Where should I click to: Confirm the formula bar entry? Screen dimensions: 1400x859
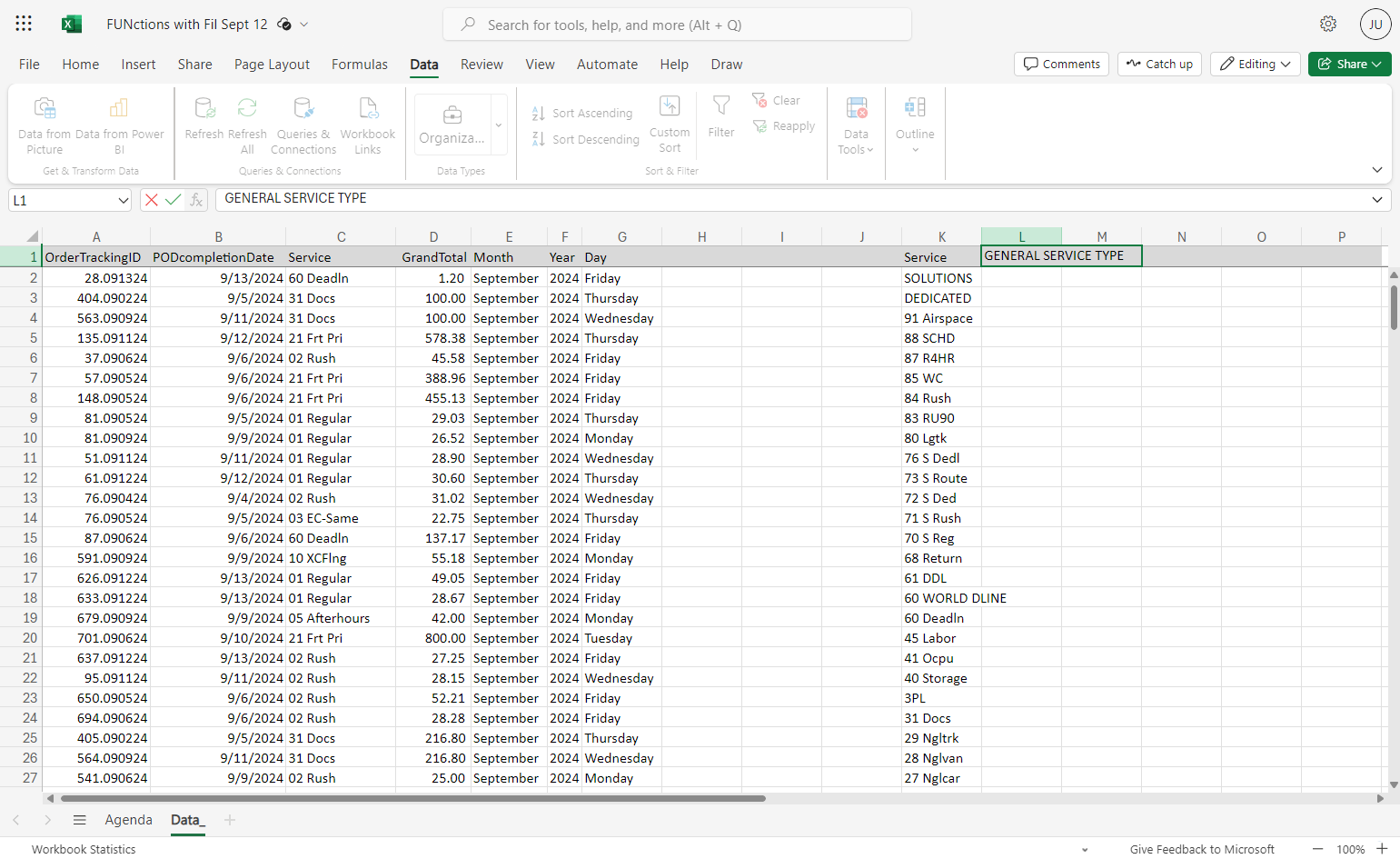pos(174,200)
